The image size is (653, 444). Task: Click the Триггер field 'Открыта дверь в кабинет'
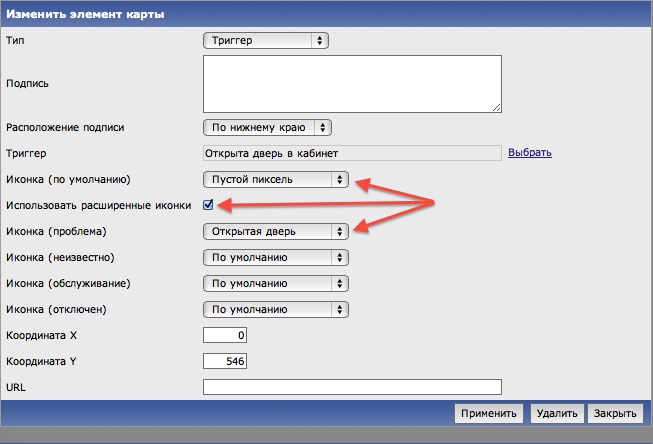pyautogui.click(x=351, y=153)
